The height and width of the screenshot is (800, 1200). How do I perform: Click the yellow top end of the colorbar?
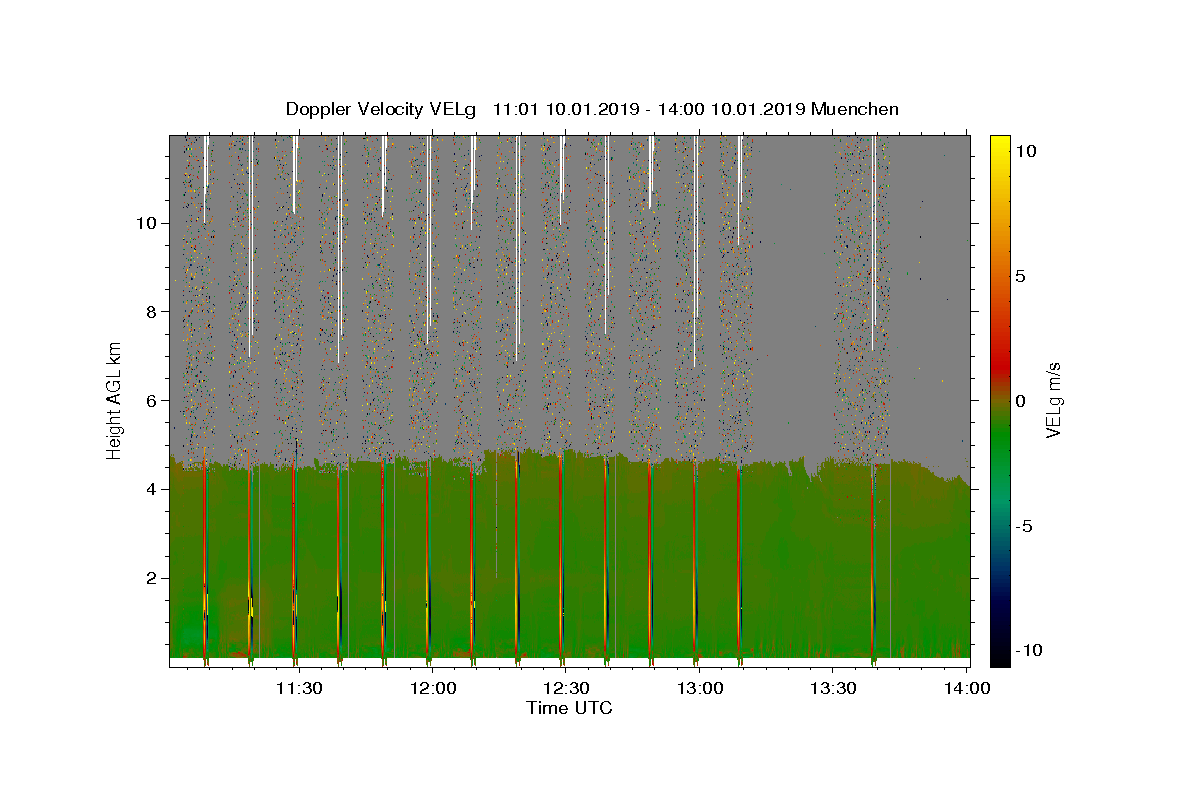tap(1000, 145)
